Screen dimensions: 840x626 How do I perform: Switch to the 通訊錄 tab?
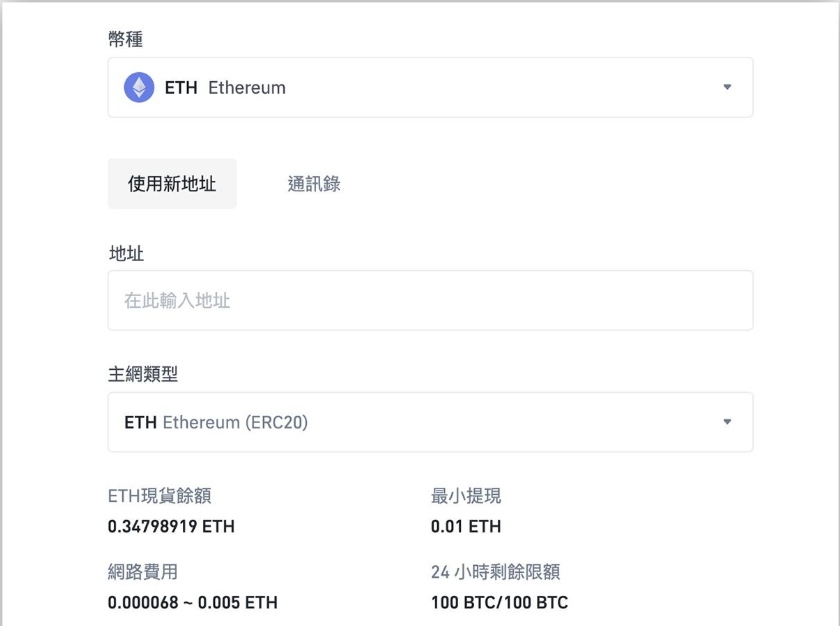pyautogui.click(x=314, y=184)
